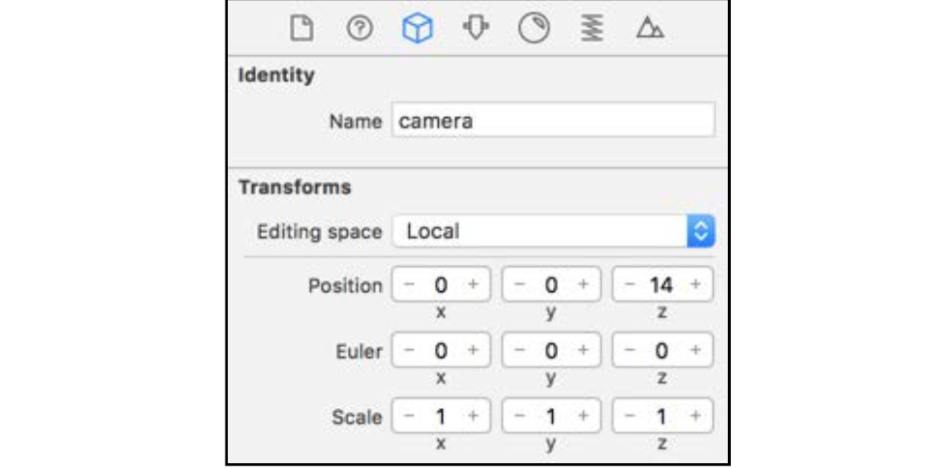Increase Scale x with plus button
Image resolution: width=938 pixels, height=468 pixels.
pos(473,416)
